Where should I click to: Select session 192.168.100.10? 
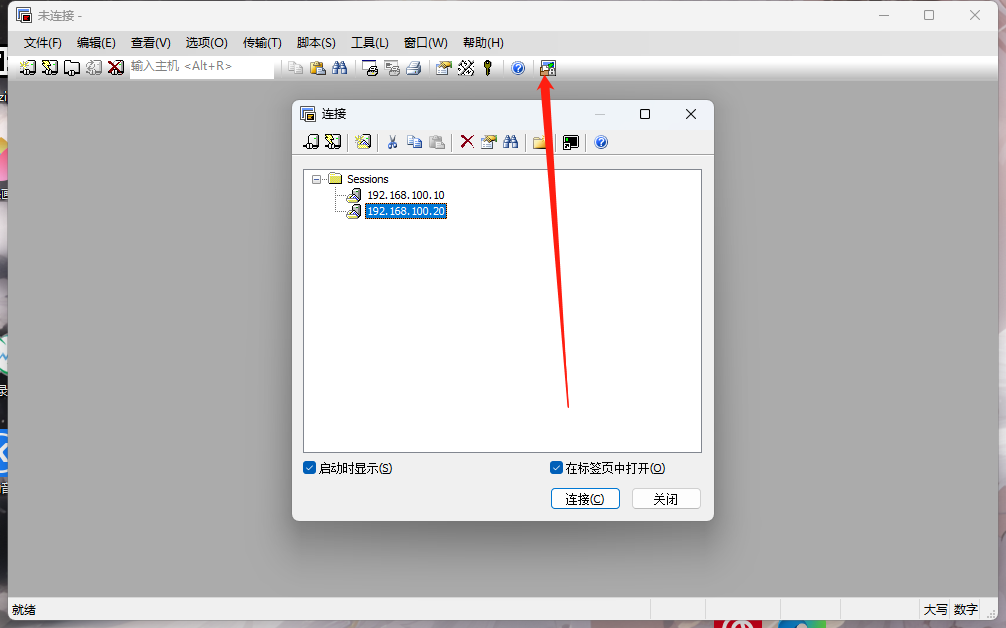coord(405,195)
